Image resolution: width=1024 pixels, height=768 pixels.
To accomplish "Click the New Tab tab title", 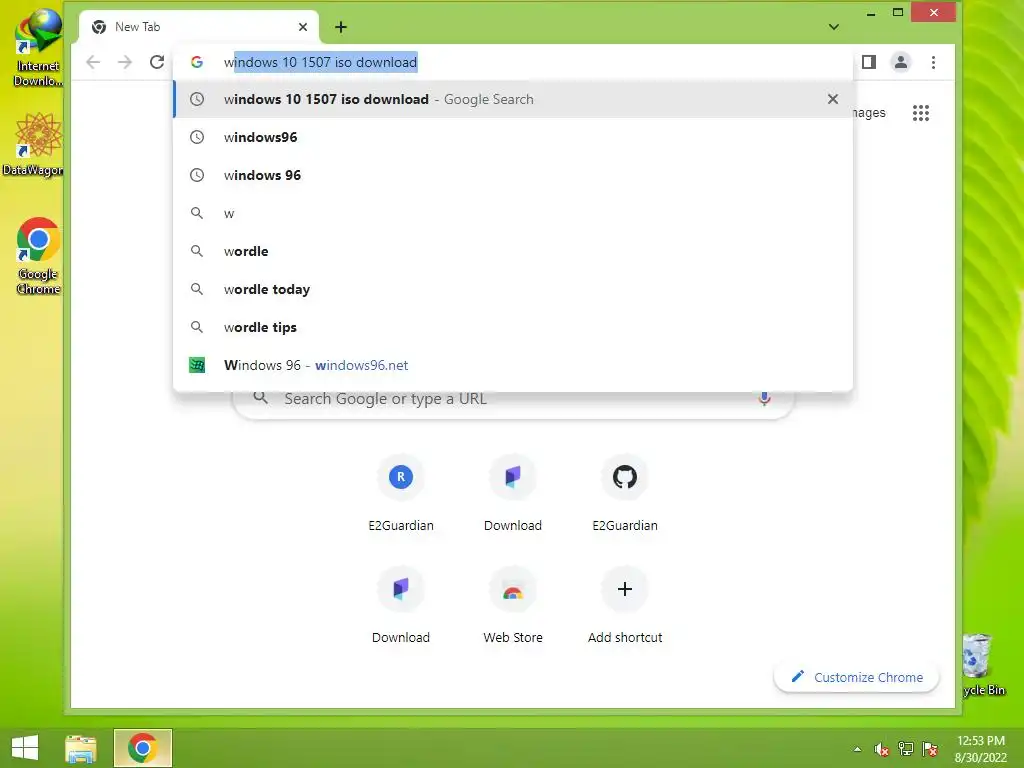I will click(x=138, y=27).
